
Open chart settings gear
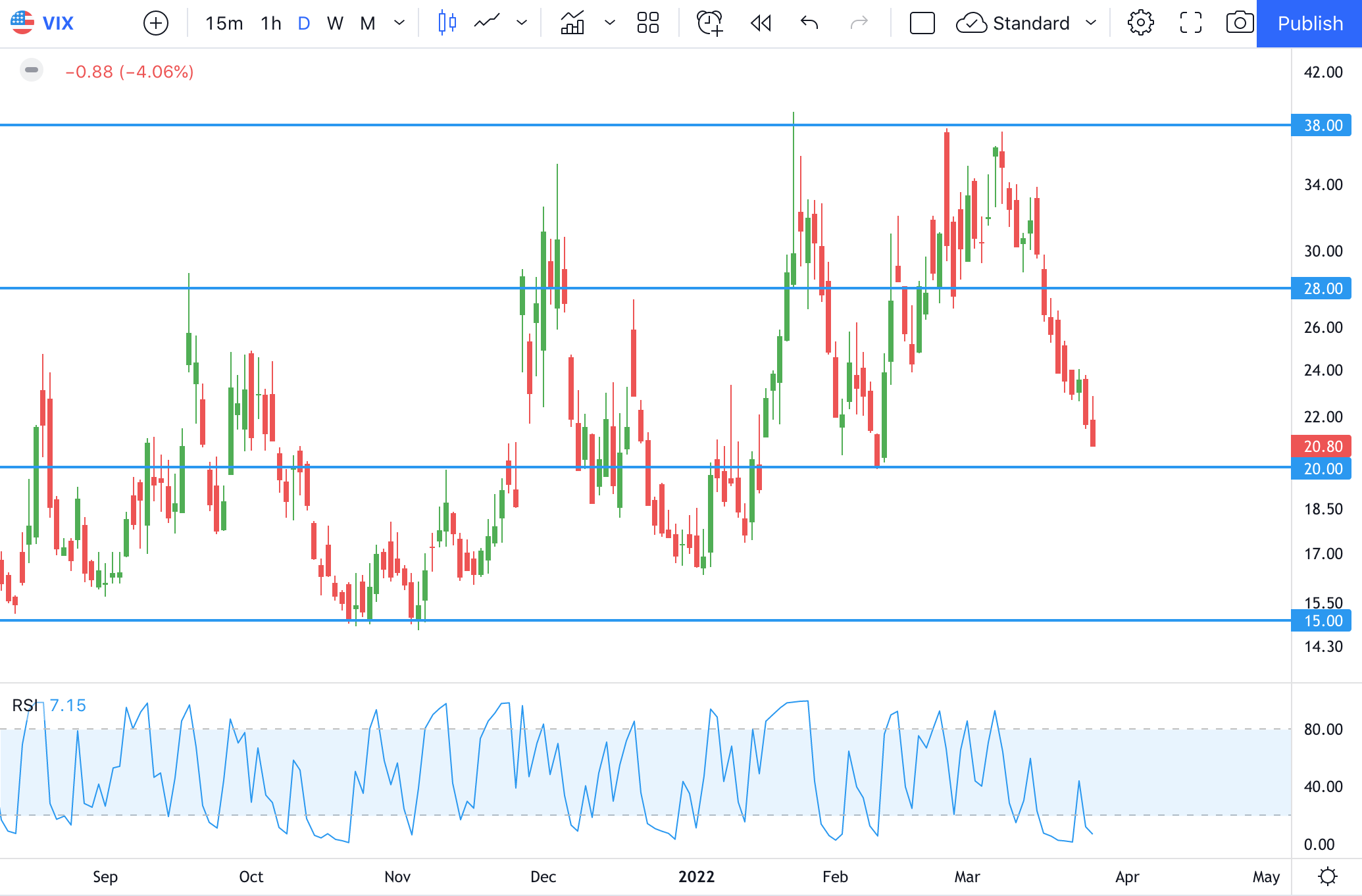pyautogui.click(x=1140, y=24)
